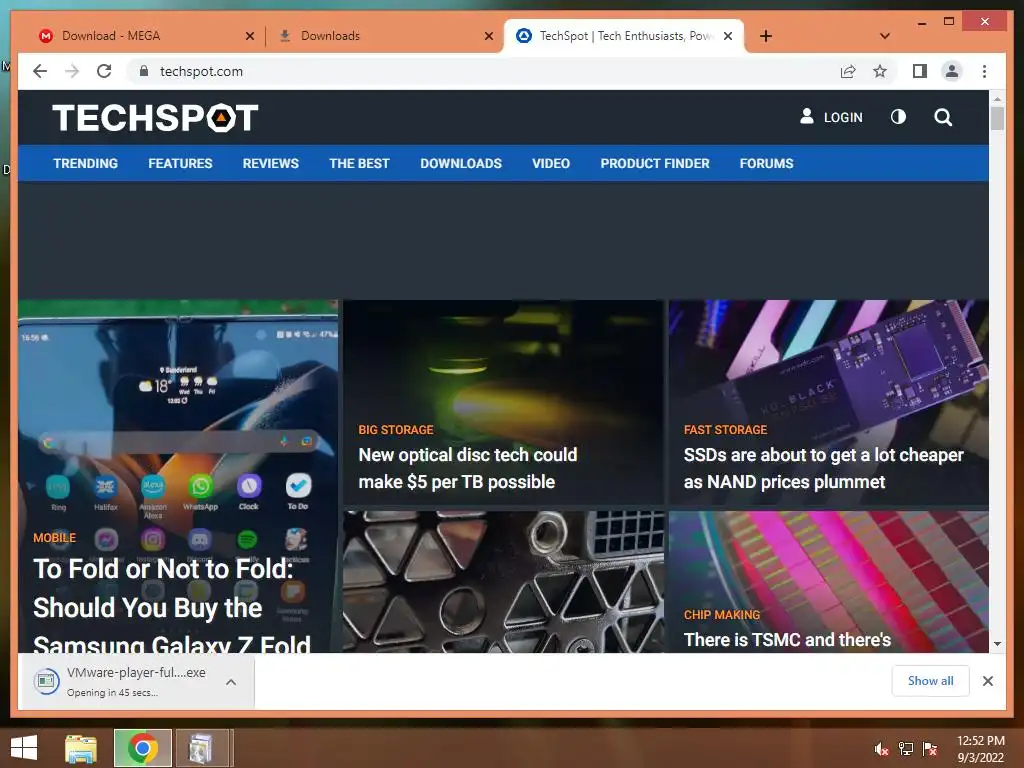The height and width of the screenshot is (768, 1024).
Task: Open File Explorer from taskbar
Action: pos(81,748)
